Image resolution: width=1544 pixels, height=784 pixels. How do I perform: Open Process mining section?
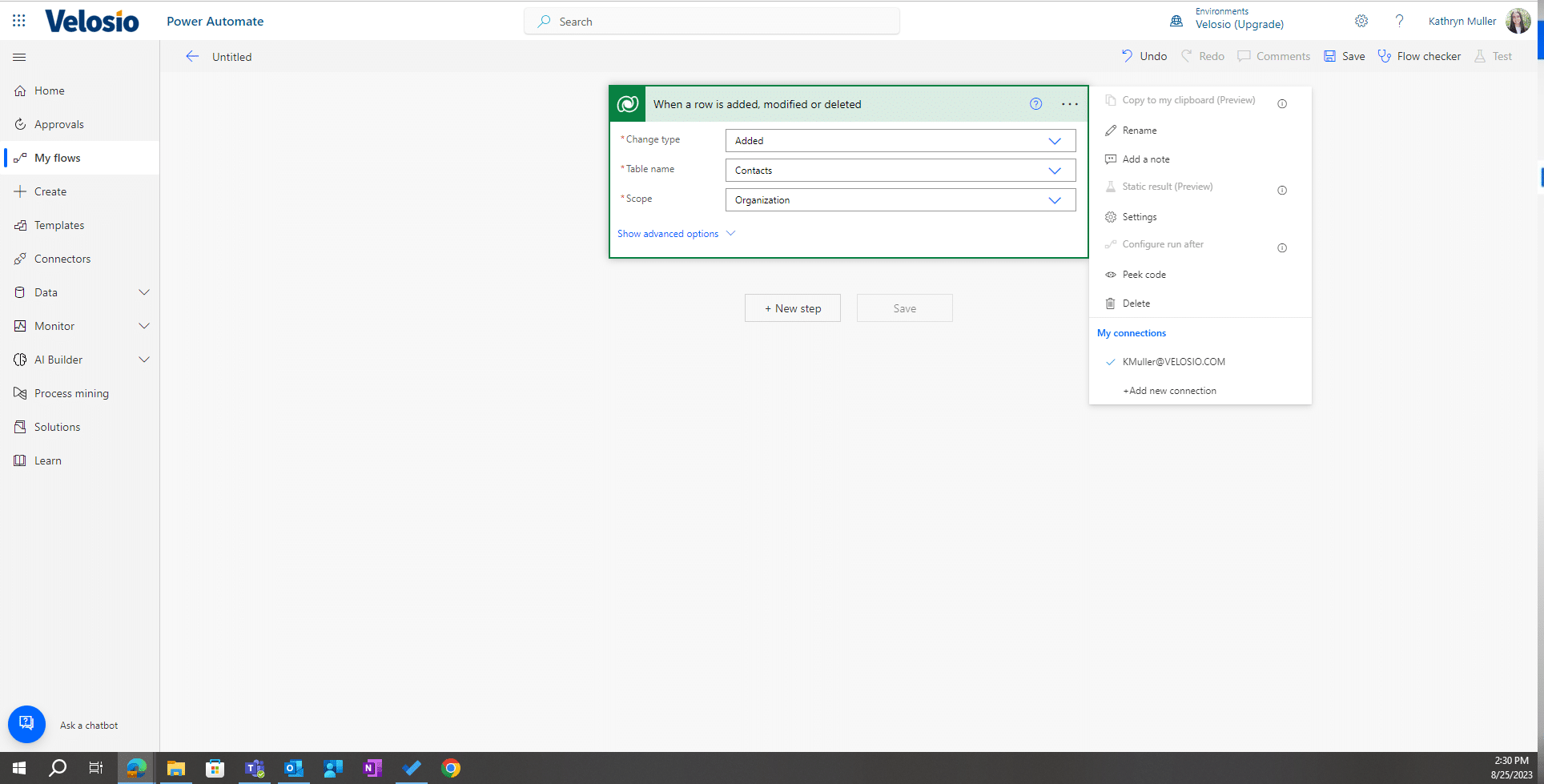pyautogui.click(x=71, y=392)
